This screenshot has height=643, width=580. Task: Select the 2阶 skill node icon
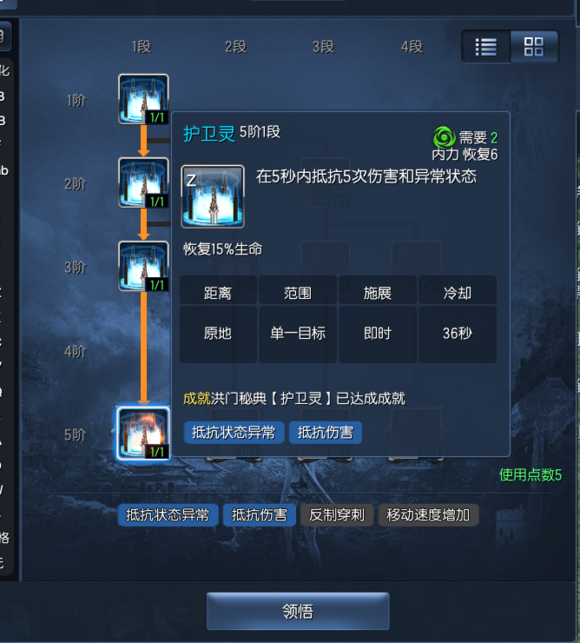click(143, 183)
